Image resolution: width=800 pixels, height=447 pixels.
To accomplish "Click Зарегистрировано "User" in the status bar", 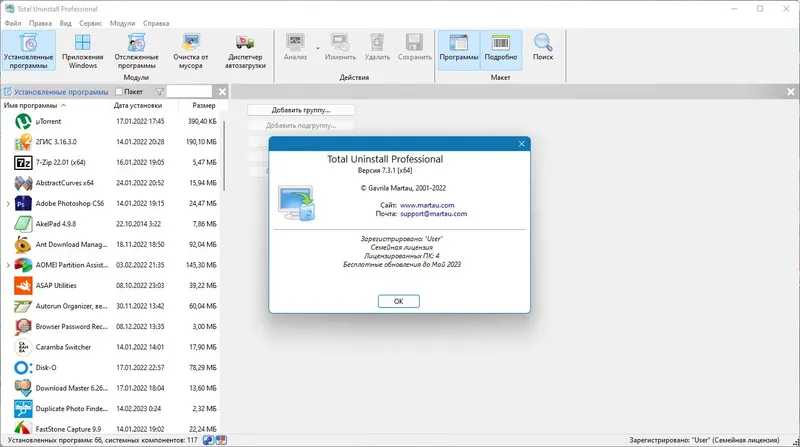I will 704,440.
